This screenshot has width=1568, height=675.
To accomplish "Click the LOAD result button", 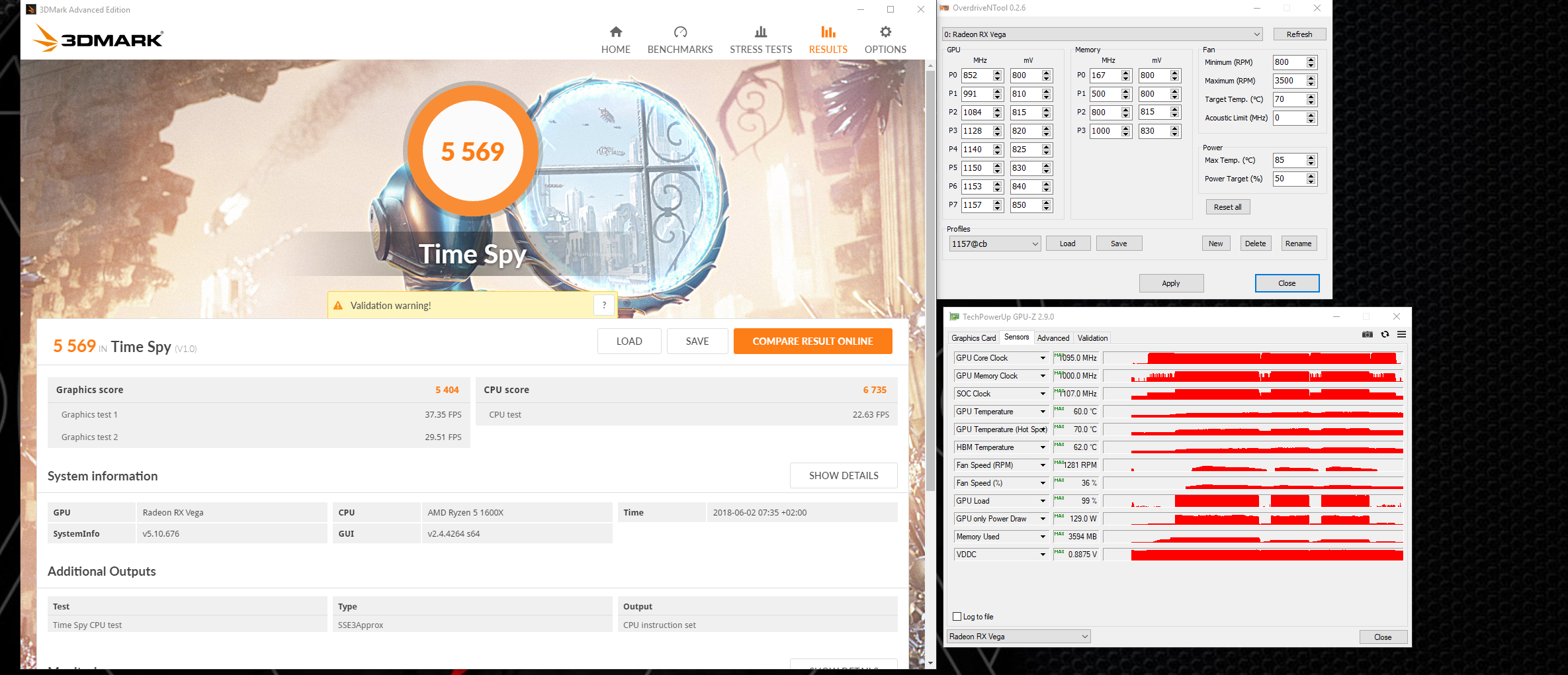I will tap(629, 341).
